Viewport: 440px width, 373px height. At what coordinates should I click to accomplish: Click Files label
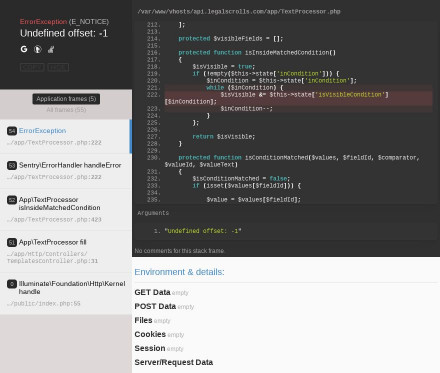coord(143,320)
